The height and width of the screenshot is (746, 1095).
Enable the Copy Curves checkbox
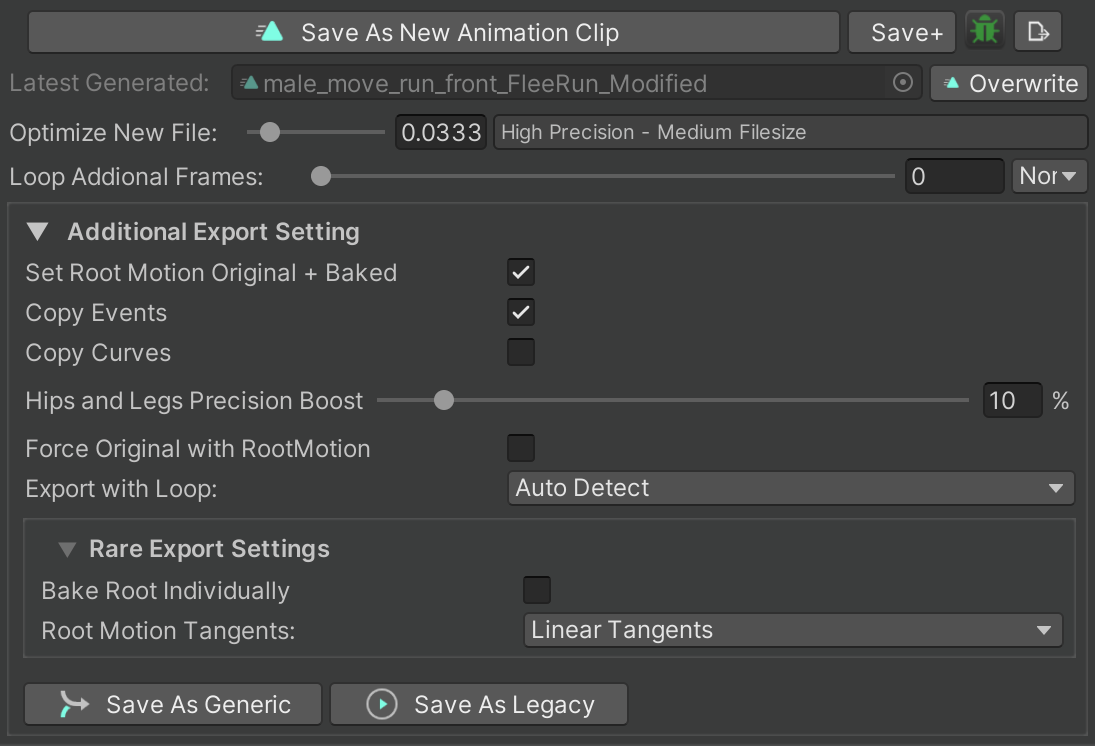pyautogui.click(x=521, y=352)
